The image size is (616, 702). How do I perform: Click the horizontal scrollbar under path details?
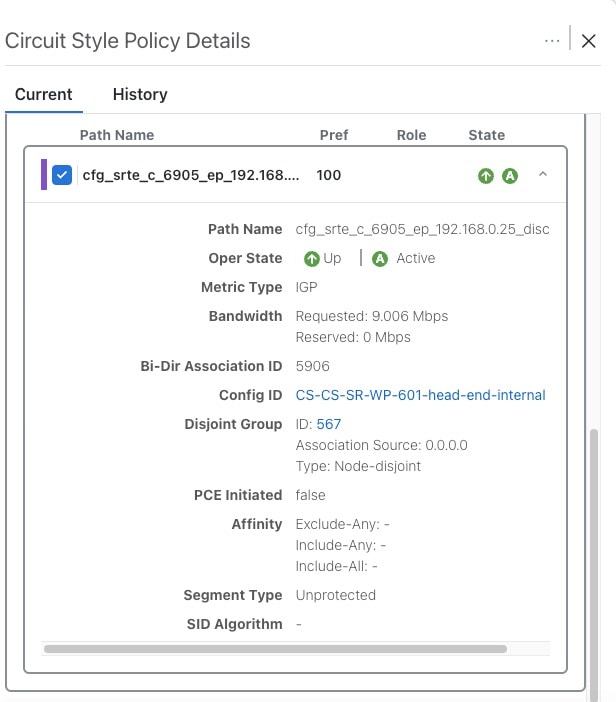tap(275, 649)
